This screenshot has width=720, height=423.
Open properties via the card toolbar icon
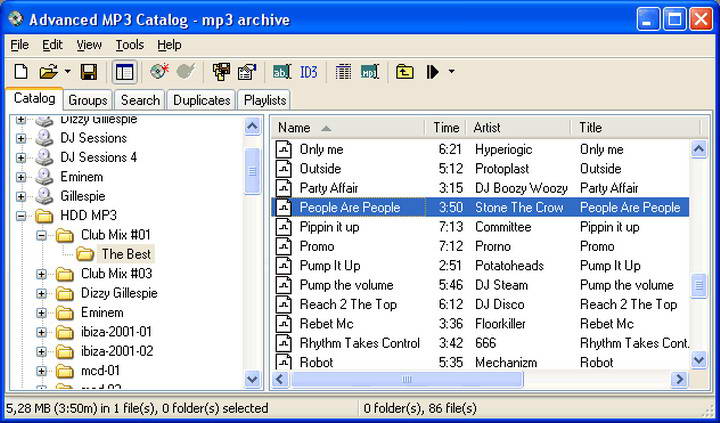point(247,72)
